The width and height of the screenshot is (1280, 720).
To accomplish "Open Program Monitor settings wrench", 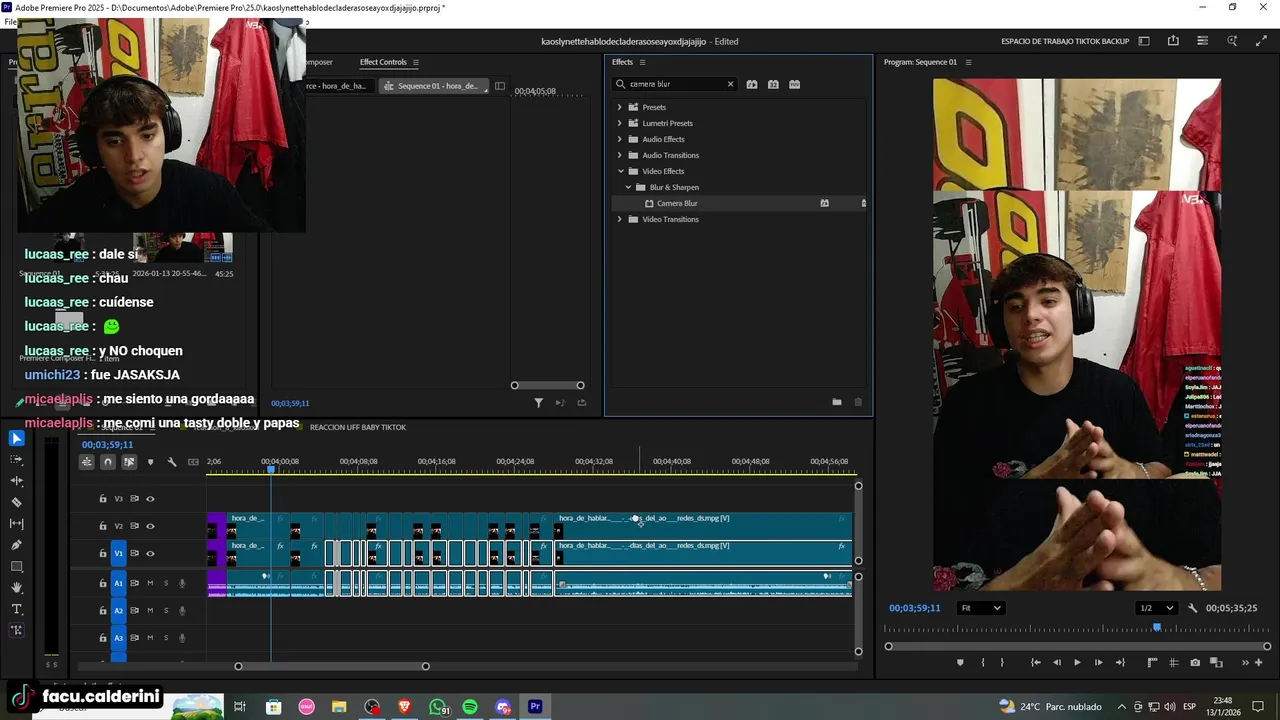I will pos(1192,608).
